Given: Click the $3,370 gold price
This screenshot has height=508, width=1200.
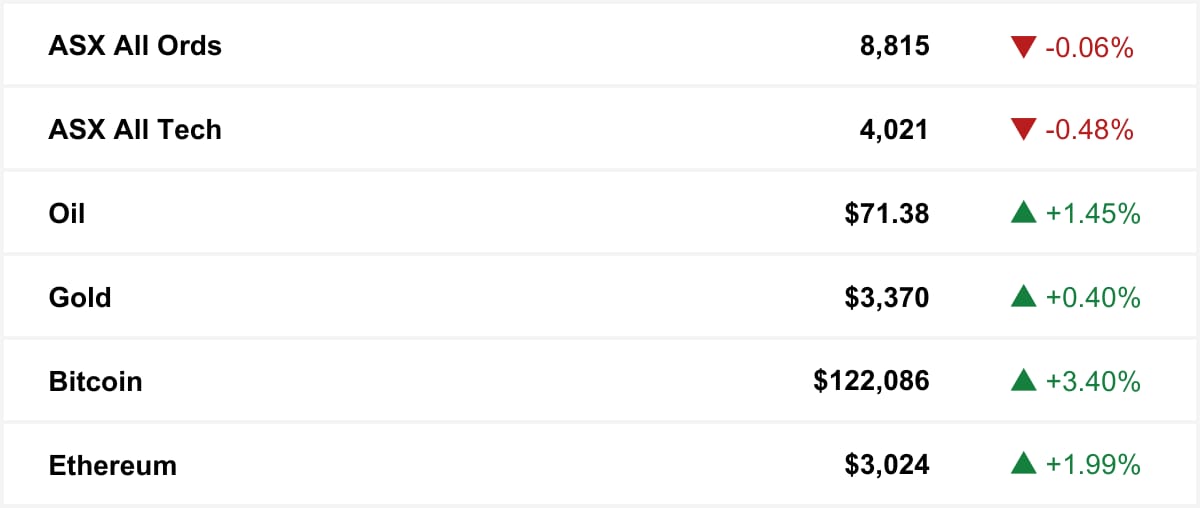Looking at the screenshot, I should click(x=887, y=298).
